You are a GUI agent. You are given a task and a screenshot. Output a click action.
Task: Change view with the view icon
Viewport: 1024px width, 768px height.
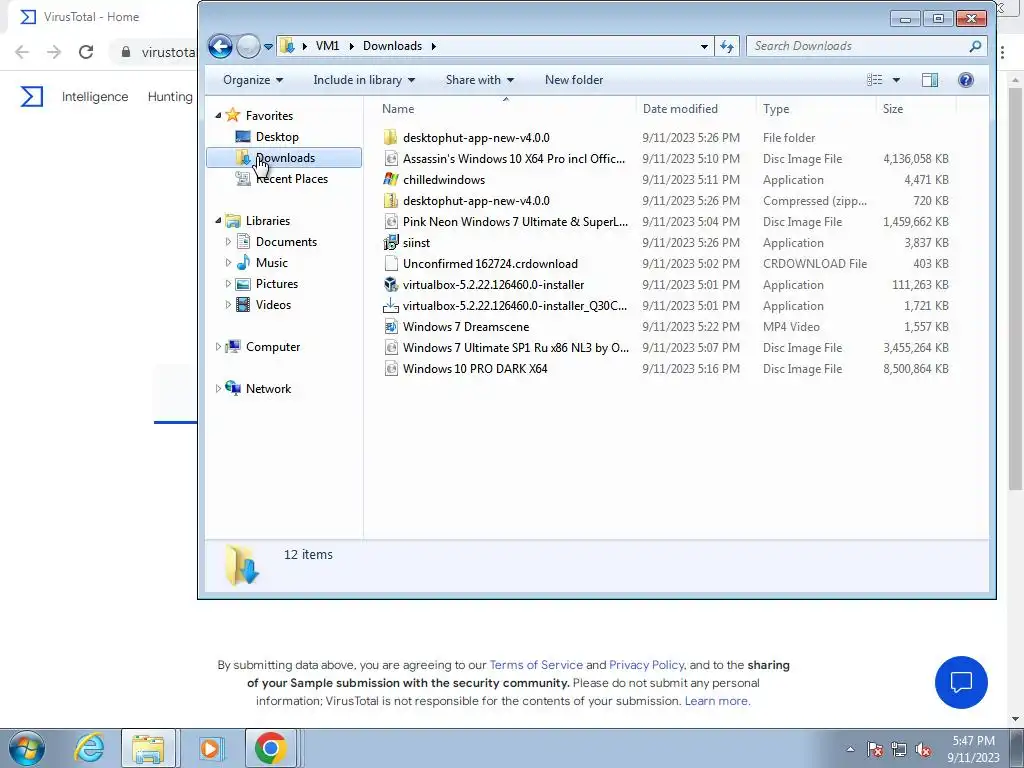tap(874, 80)
